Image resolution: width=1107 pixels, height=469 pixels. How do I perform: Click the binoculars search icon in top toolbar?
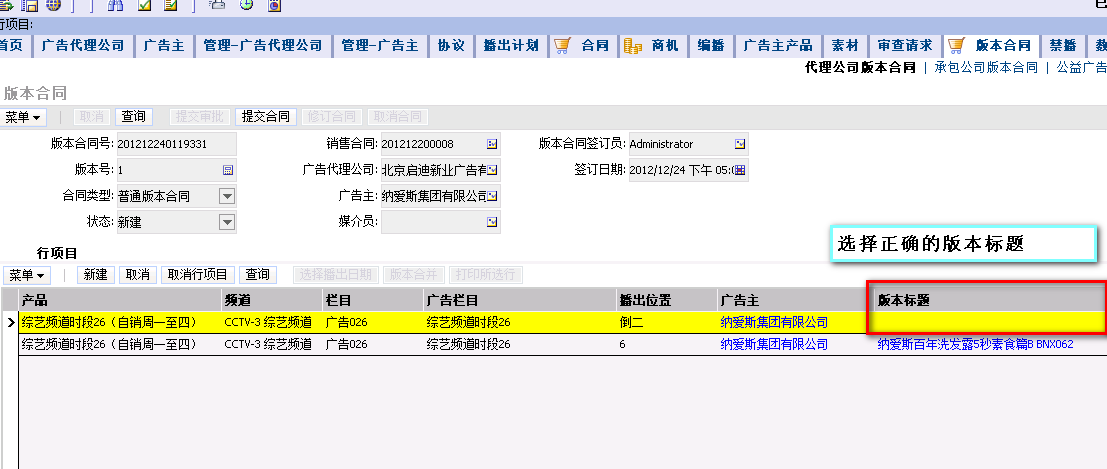pos(116,6)
